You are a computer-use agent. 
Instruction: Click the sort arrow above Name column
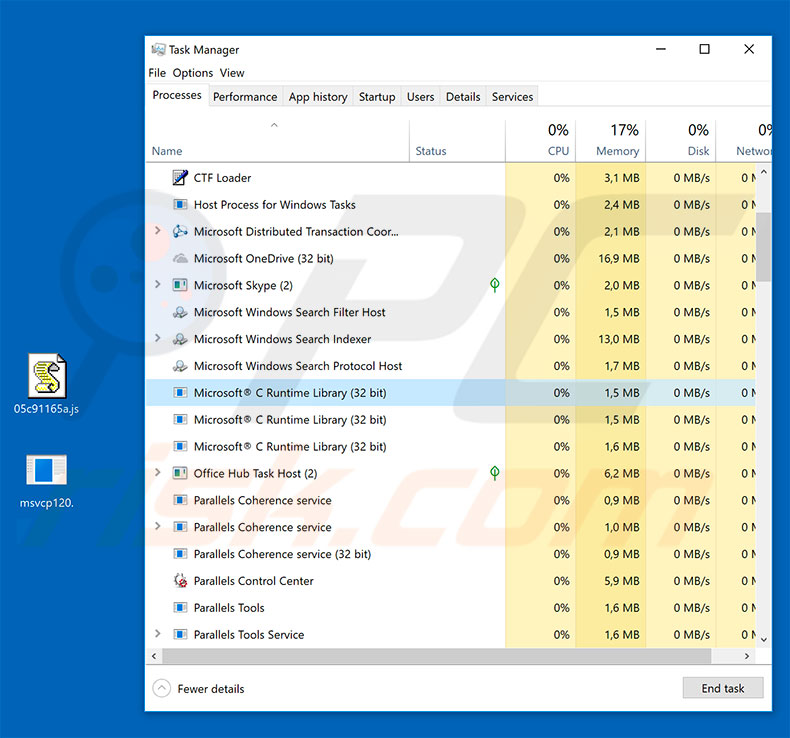274,125
